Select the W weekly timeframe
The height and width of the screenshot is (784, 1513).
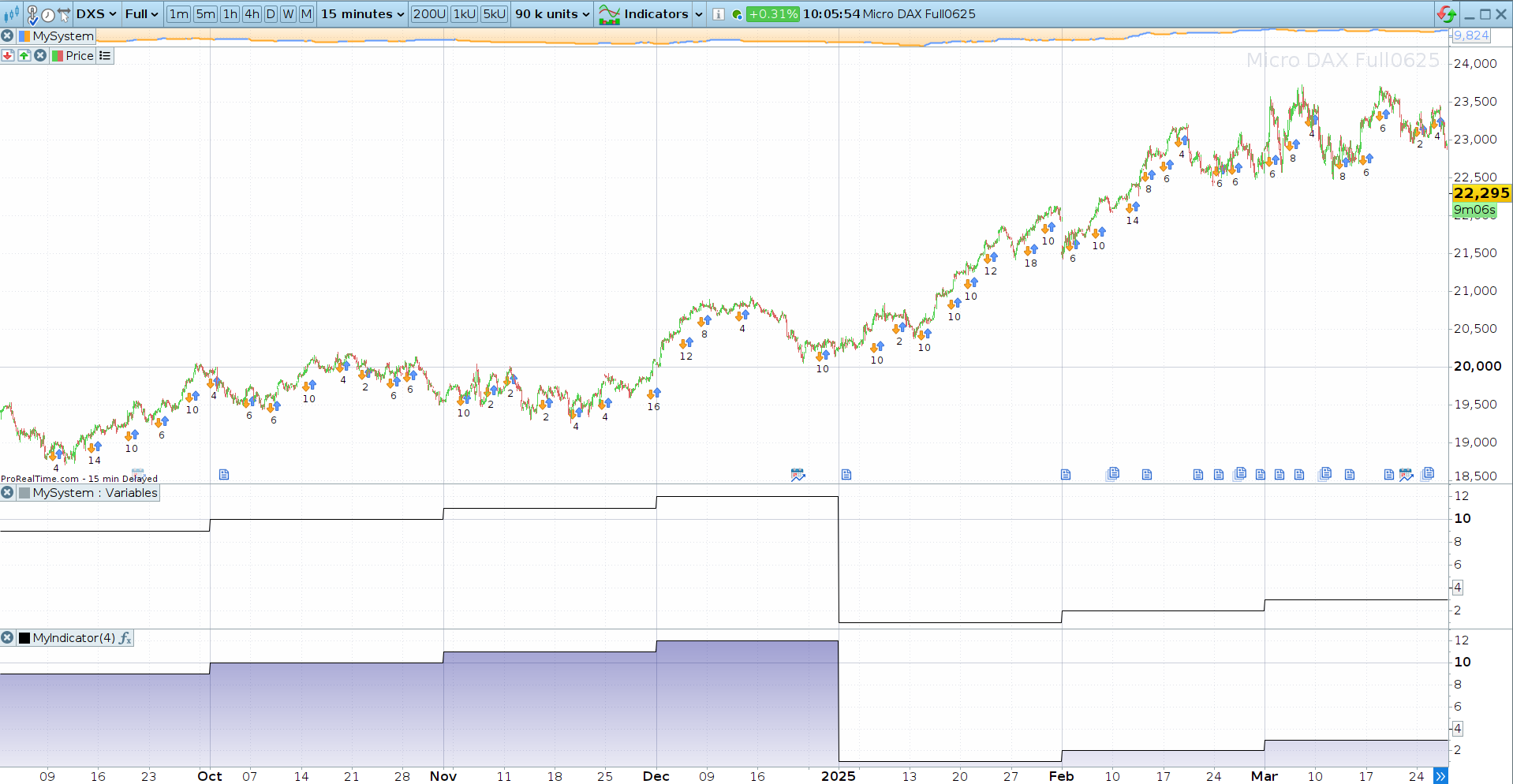click(x=289, y=14)
